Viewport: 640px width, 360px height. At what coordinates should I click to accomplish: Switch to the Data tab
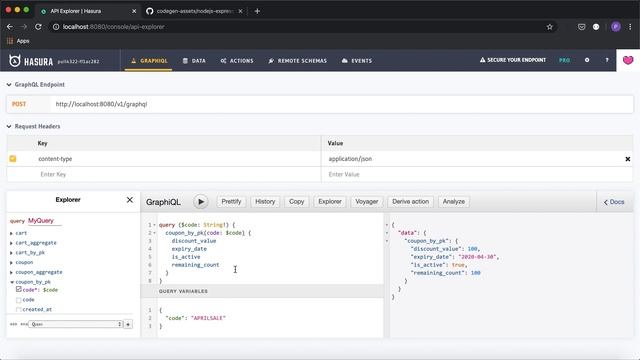(x=194, y=60)
